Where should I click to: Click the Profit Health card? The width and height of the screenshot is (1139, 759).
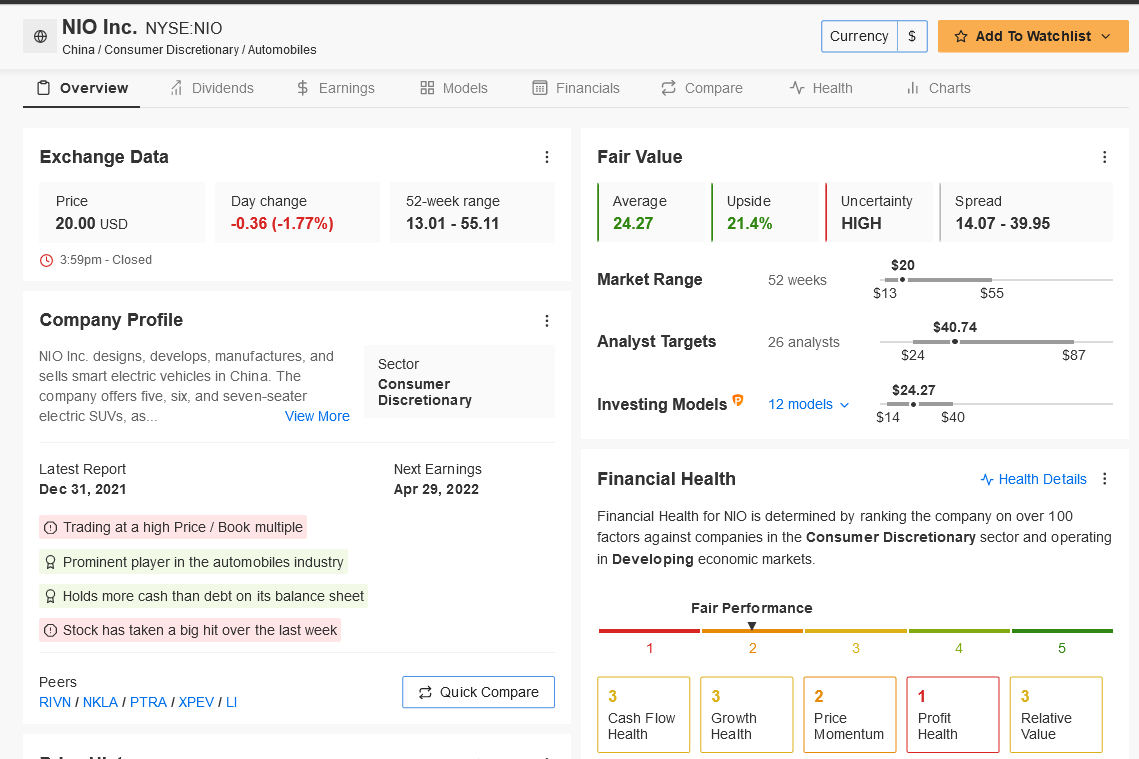click(x=953, y=715)
